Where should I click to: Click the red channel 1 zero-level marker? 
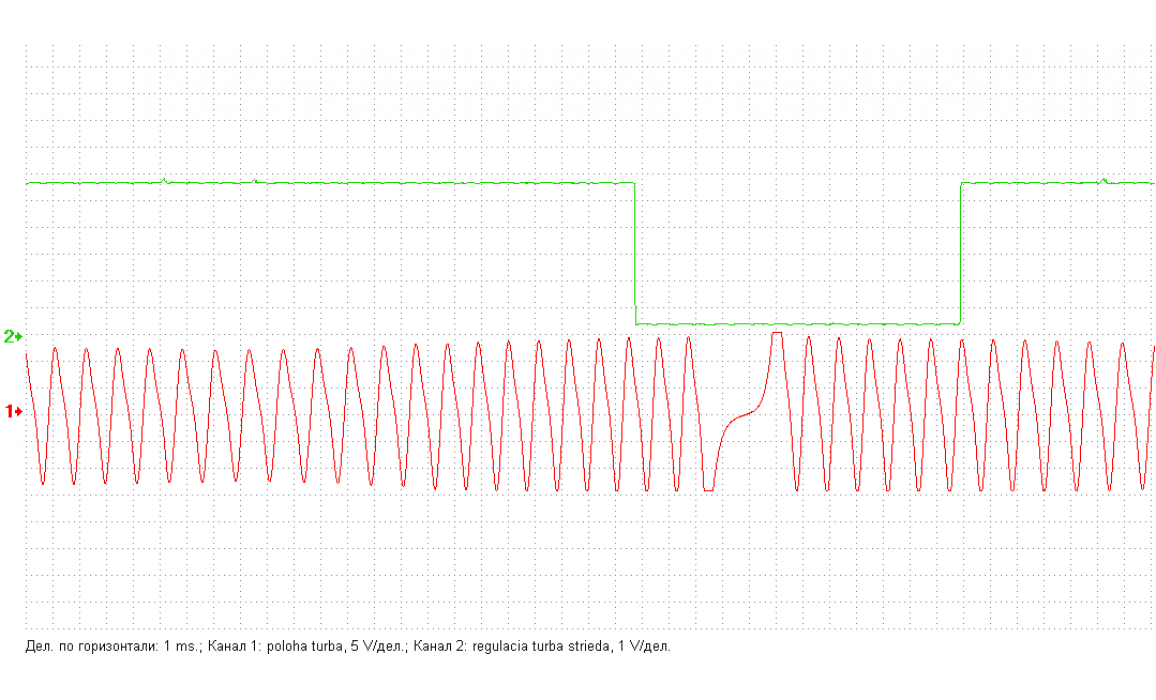(x=14, y=411)
